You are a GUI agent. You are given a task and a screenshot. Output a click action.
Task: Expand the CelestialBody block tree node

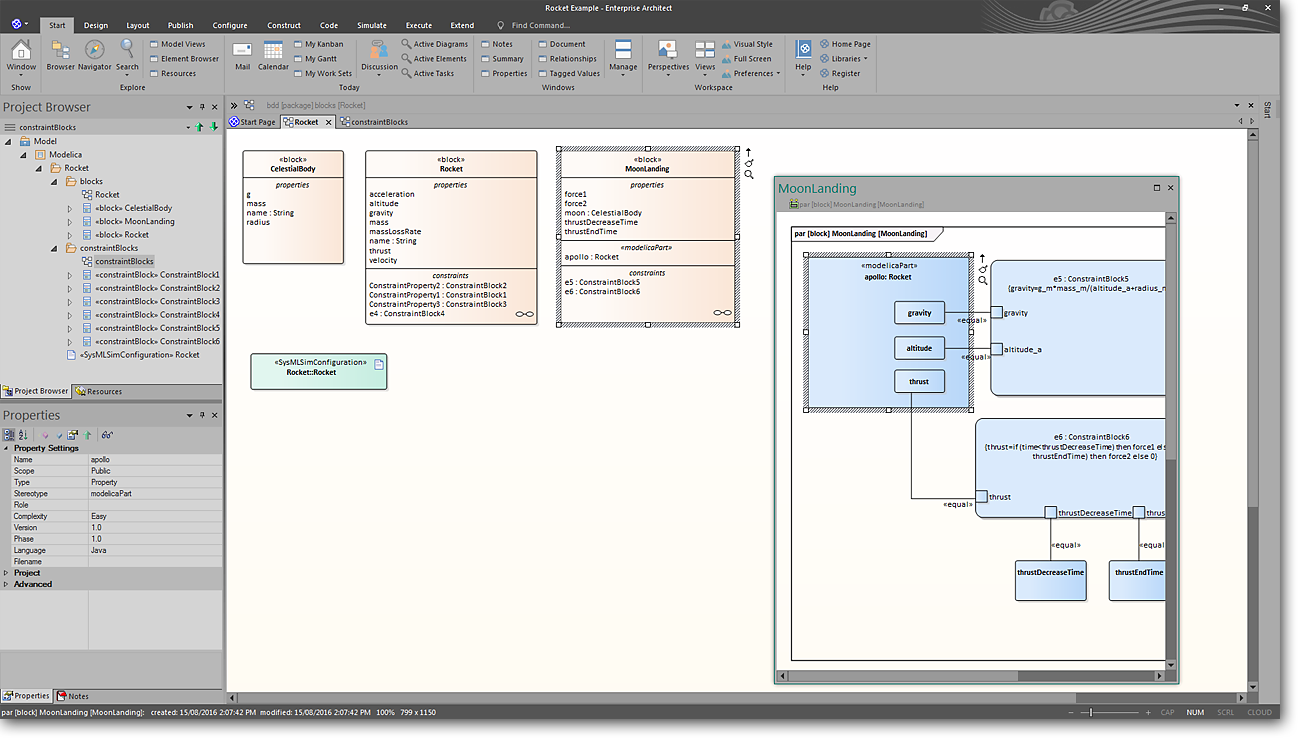pyautogui.click(x=70, y=208)
